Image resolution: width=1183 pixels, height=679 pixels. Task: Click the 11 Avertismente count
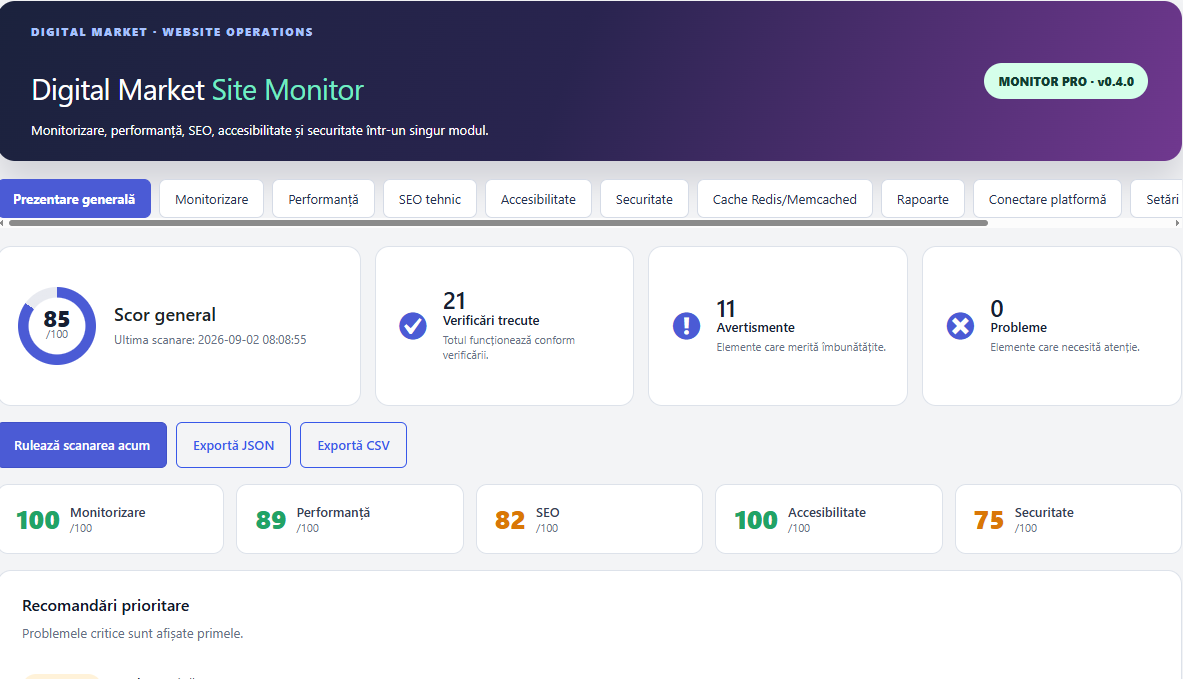tap(726, 309)
